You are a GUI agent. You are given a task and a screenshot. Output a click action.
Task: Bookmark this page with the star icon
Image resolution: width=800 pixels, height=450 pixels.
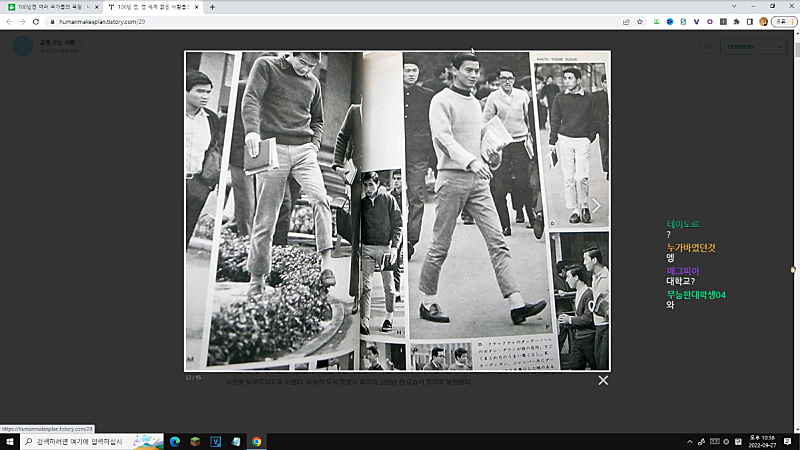pos(639,21)
